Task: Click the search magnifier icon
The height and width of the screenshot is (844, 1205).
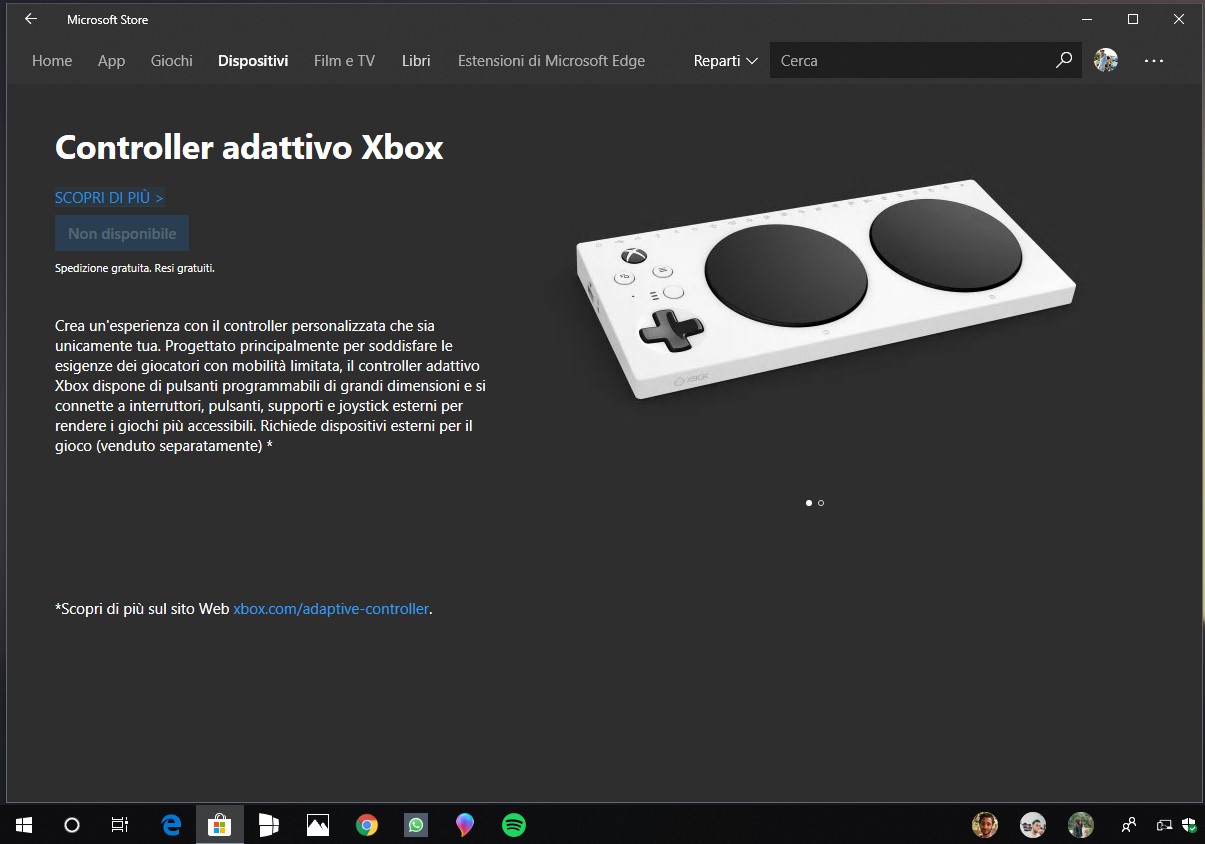Action: (1064, 61)
